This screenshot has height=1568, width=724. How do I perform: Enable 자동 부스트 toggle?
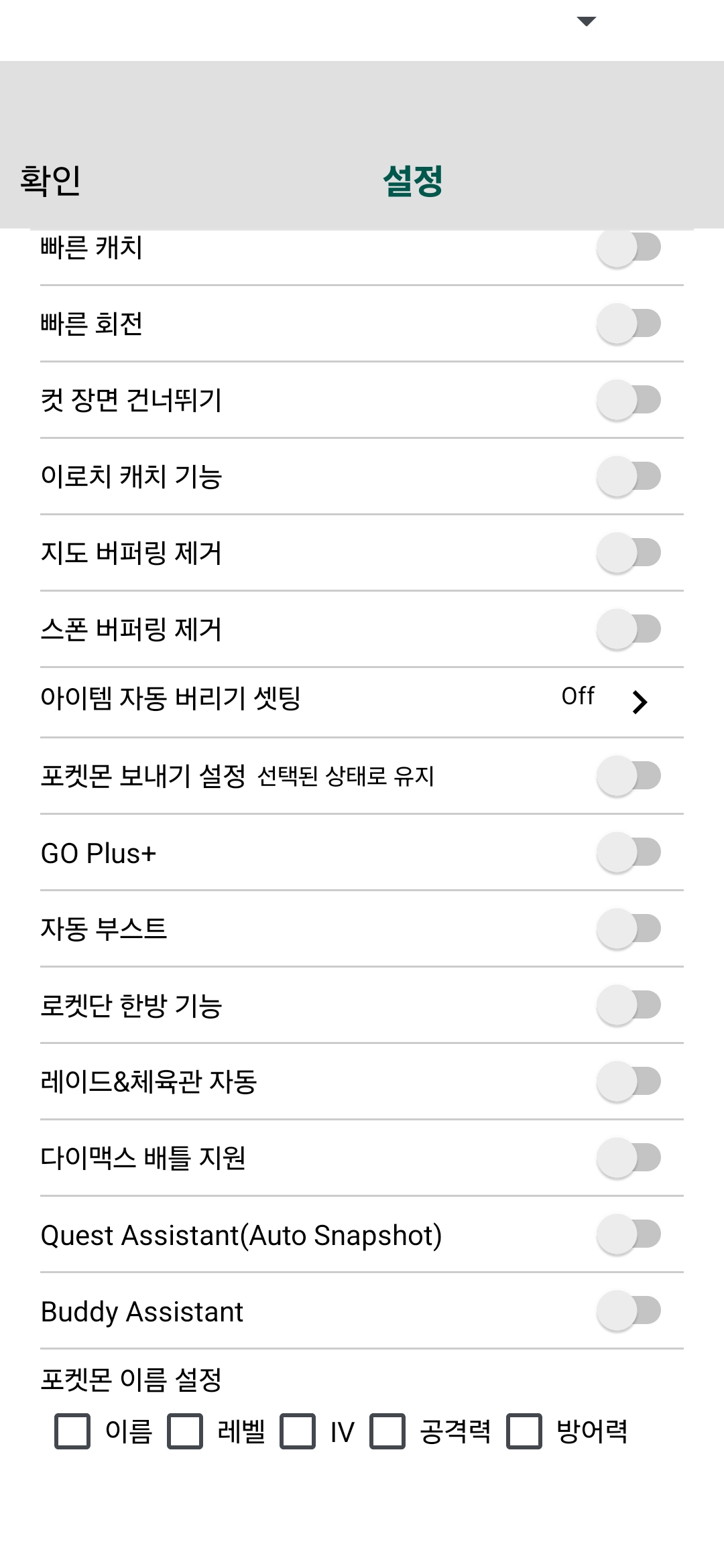(629, 929)
